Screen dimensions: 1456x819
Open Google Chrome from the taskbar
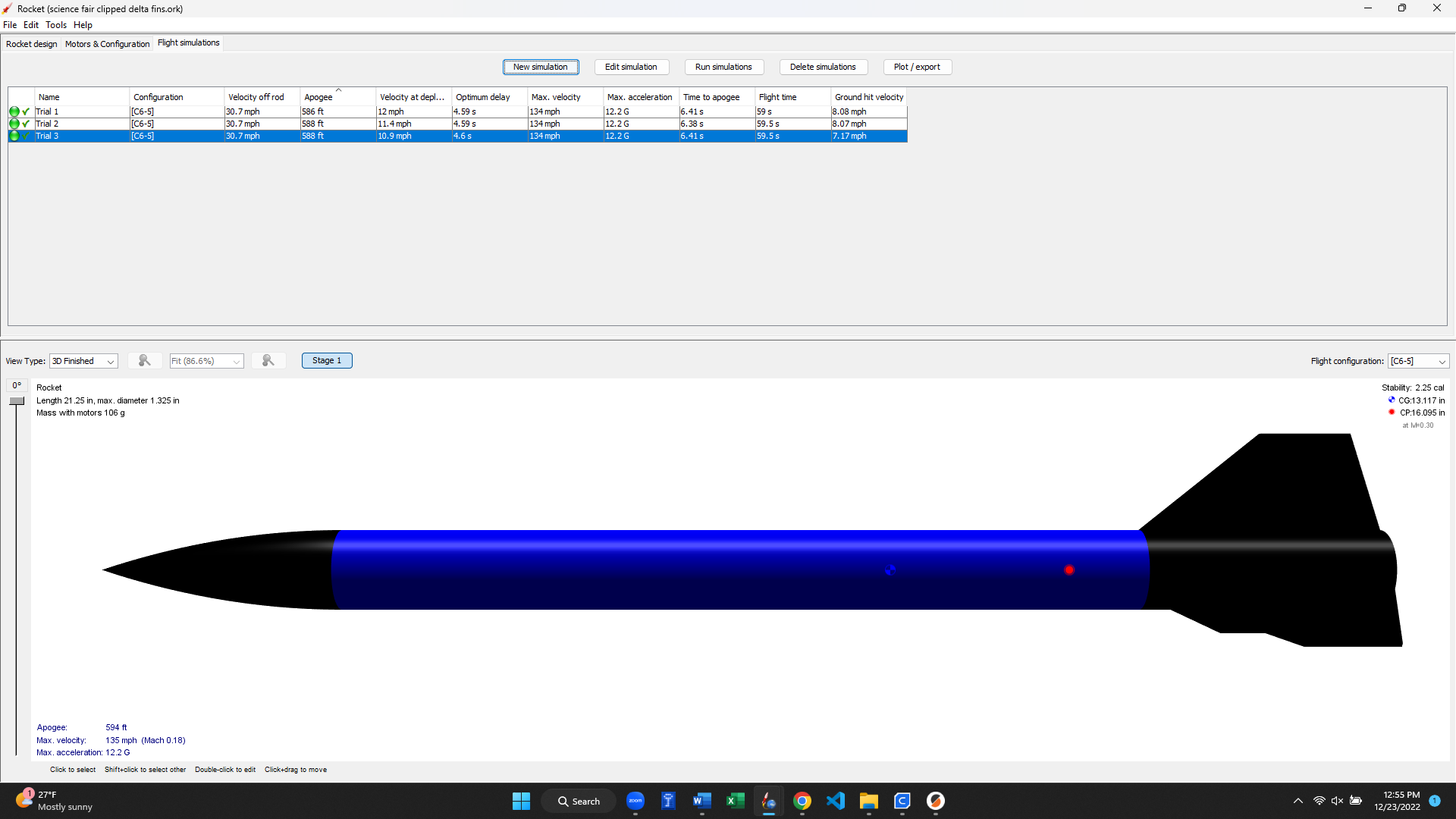pyautogui.click(x=802, y=801)
